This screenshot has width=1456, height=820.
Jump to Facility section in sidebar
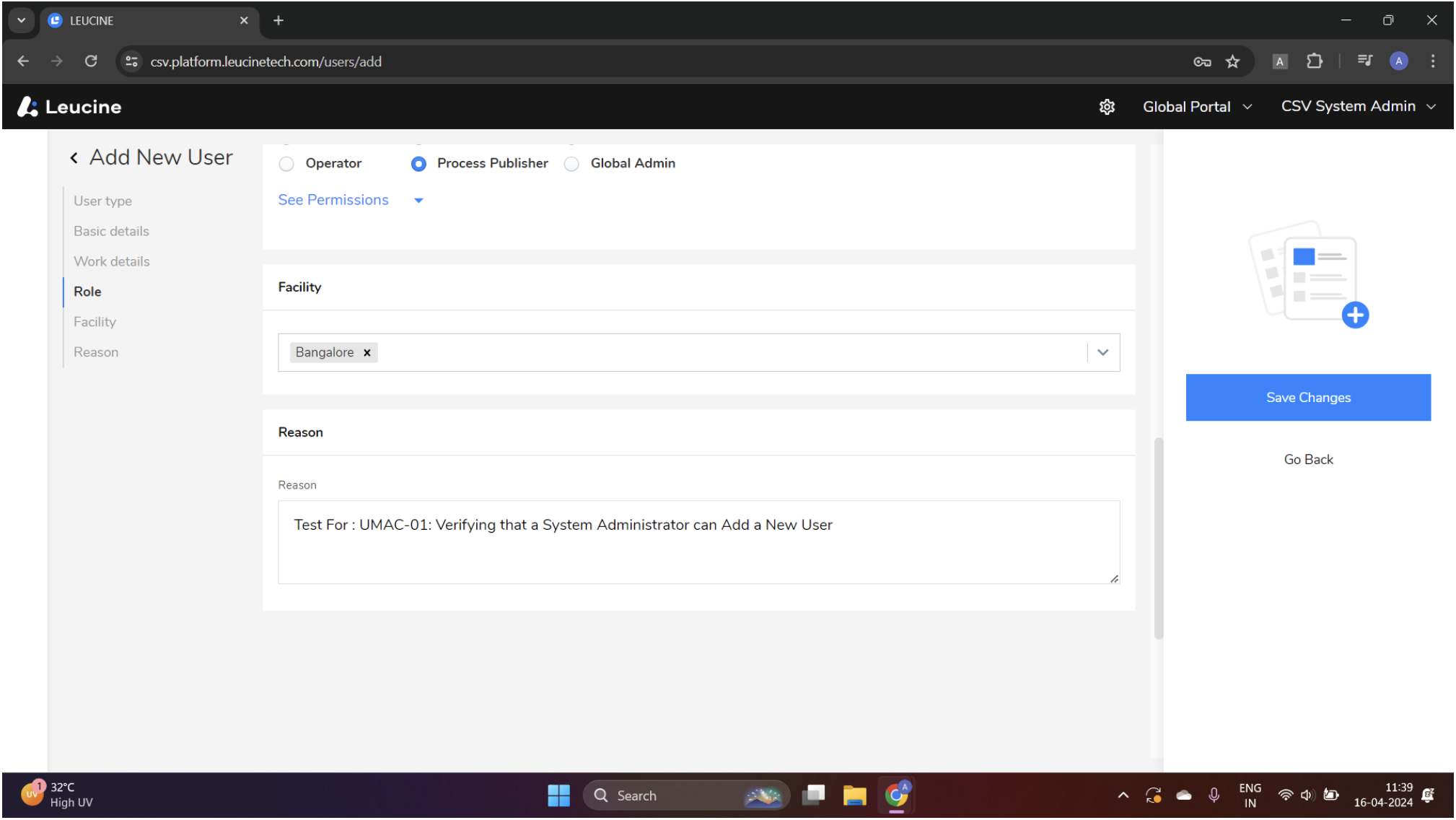pos(95,323)
